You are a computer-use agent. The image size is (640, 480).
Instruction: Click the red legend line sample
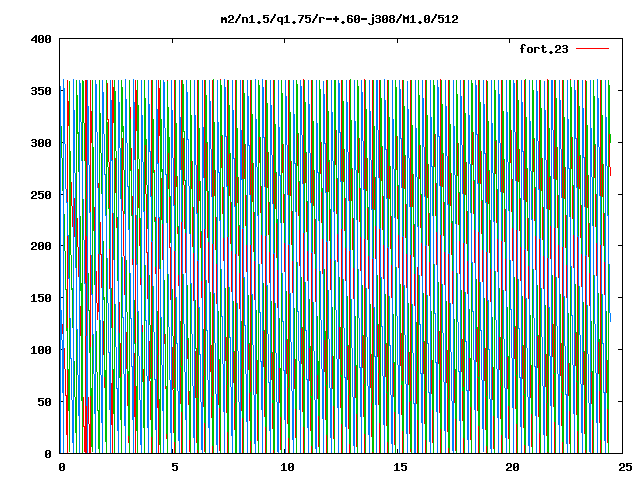point(592,49)
